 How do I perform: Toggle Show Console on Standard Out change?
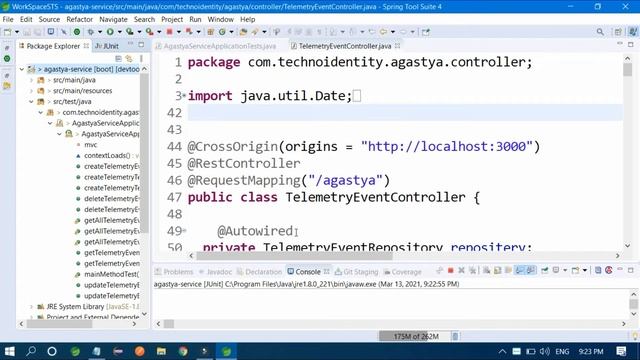click(x=519, y=270)
